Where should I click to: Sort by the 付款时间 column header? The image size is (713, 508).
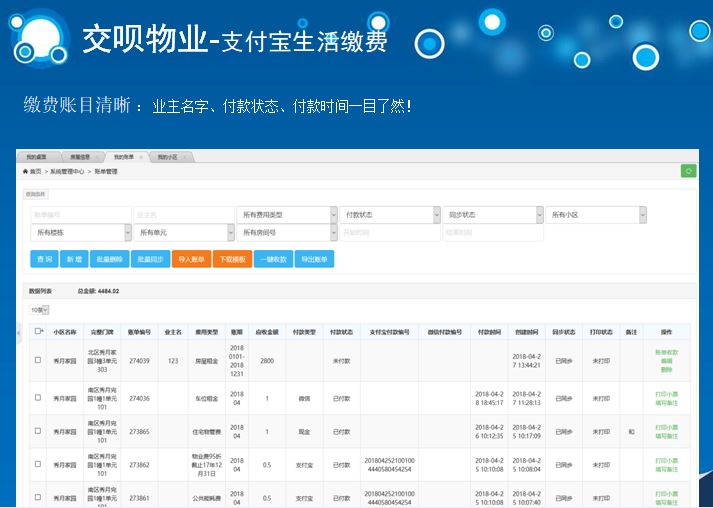pos(489,331)
